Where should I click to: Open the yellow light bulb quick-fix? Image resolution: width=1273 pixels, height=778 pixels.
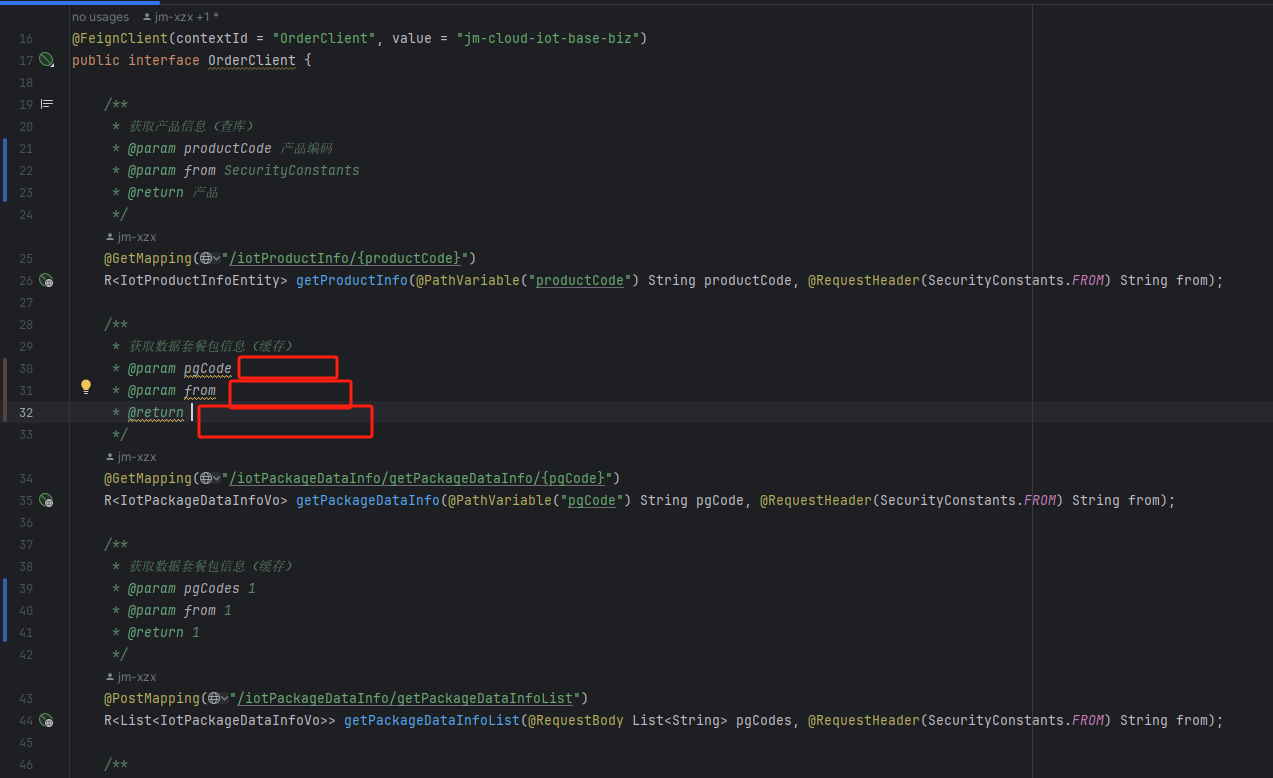point(86,387)
